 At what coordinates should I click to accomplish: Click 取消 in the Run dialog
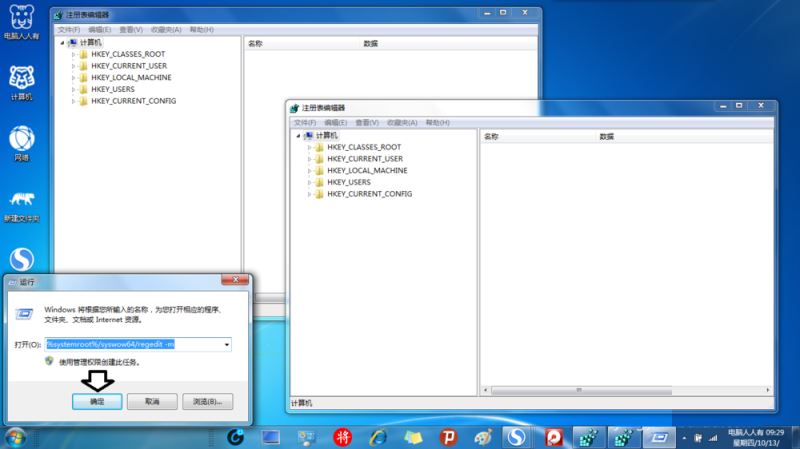(151, 400)
